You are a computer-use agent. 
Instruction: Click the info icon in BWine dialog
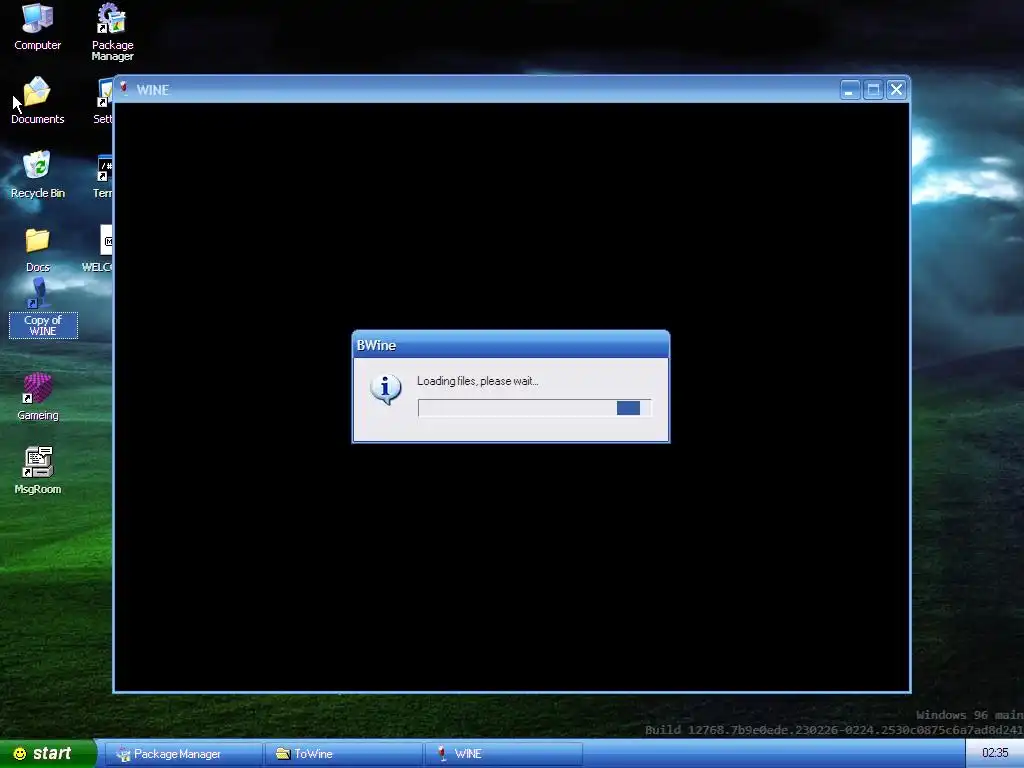pos(385,389)
